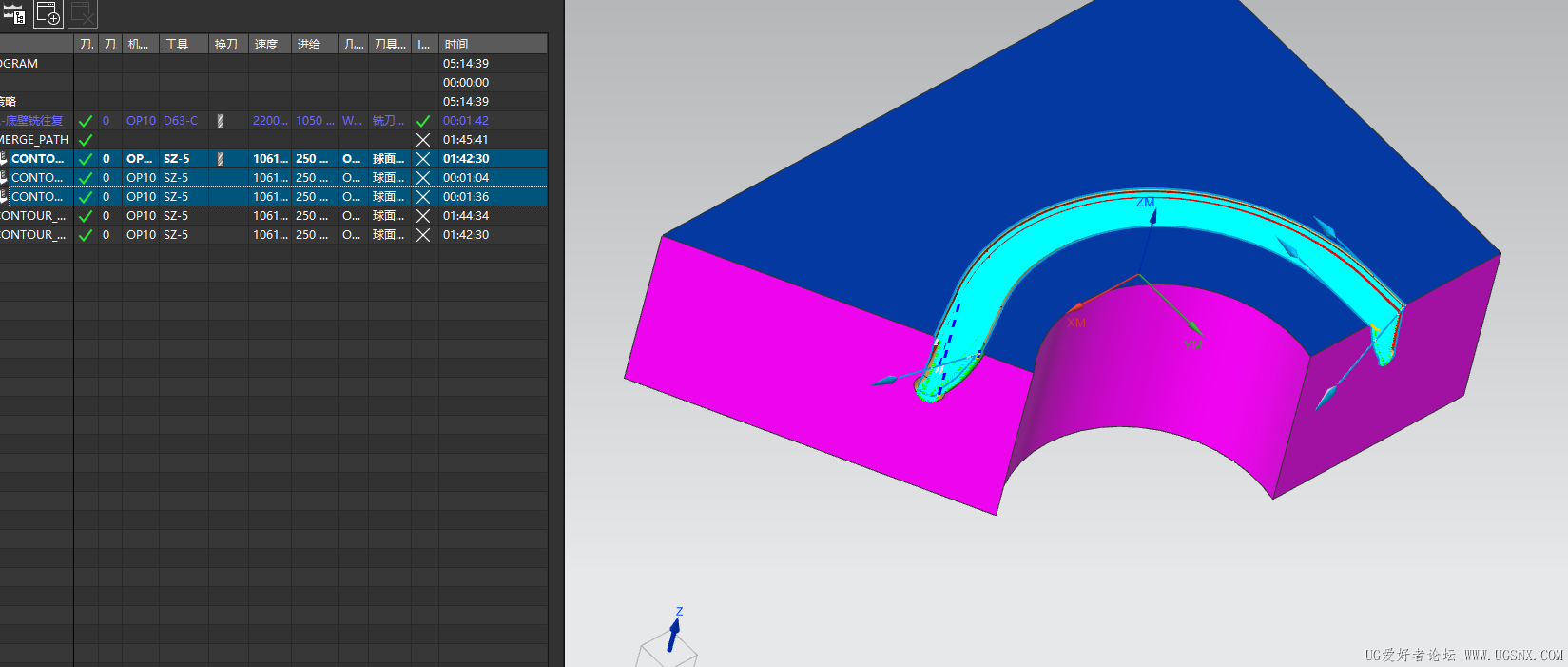The image size is (1568, 667).
Task: Select tool-axis arrow at groove's left end
Action: pos(886,380)
